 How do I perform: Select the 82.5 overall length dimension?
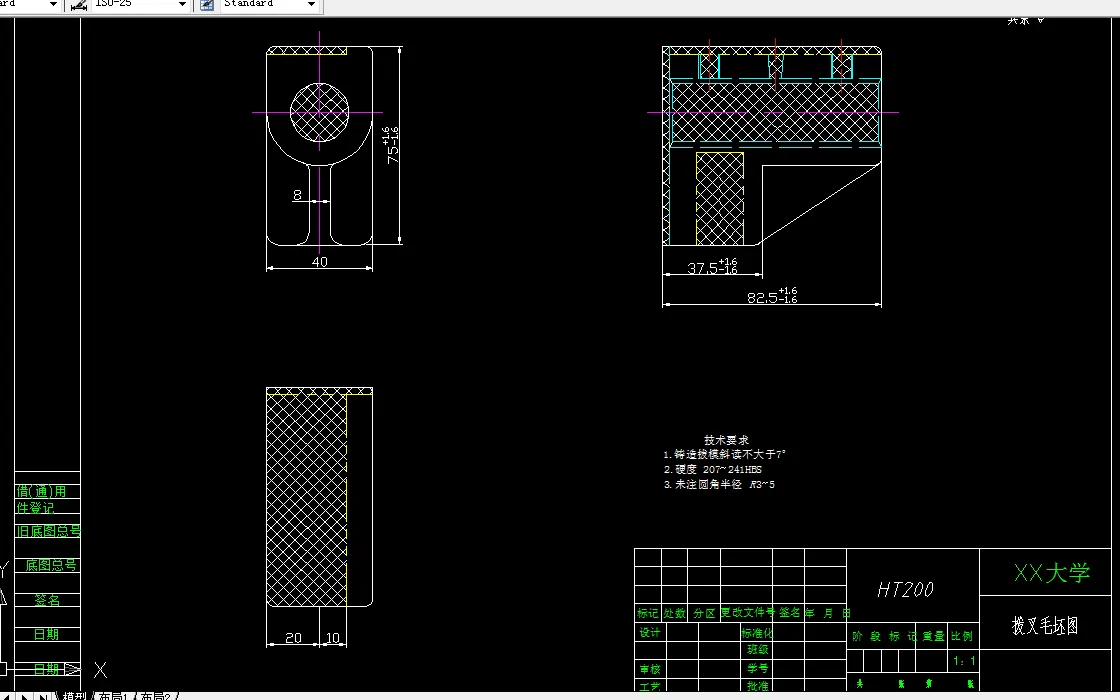click(772, 296)
